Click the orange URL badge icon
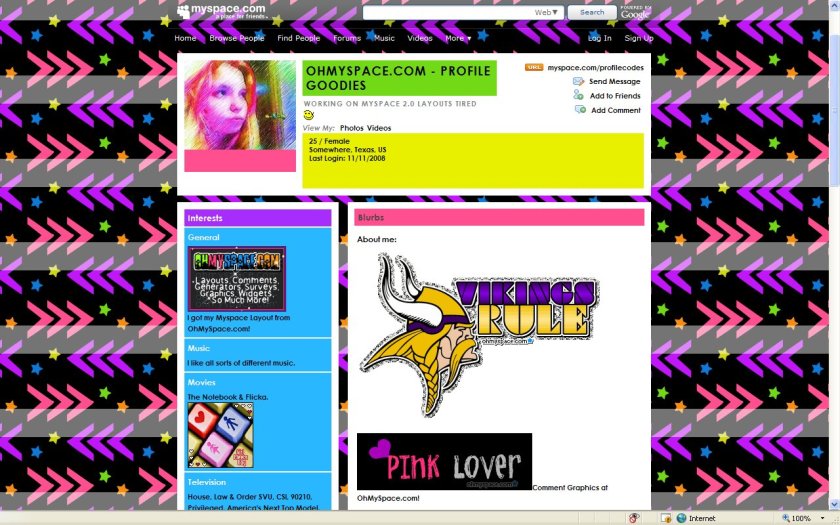The image size is (840, 525). click(x=534, y=68)
